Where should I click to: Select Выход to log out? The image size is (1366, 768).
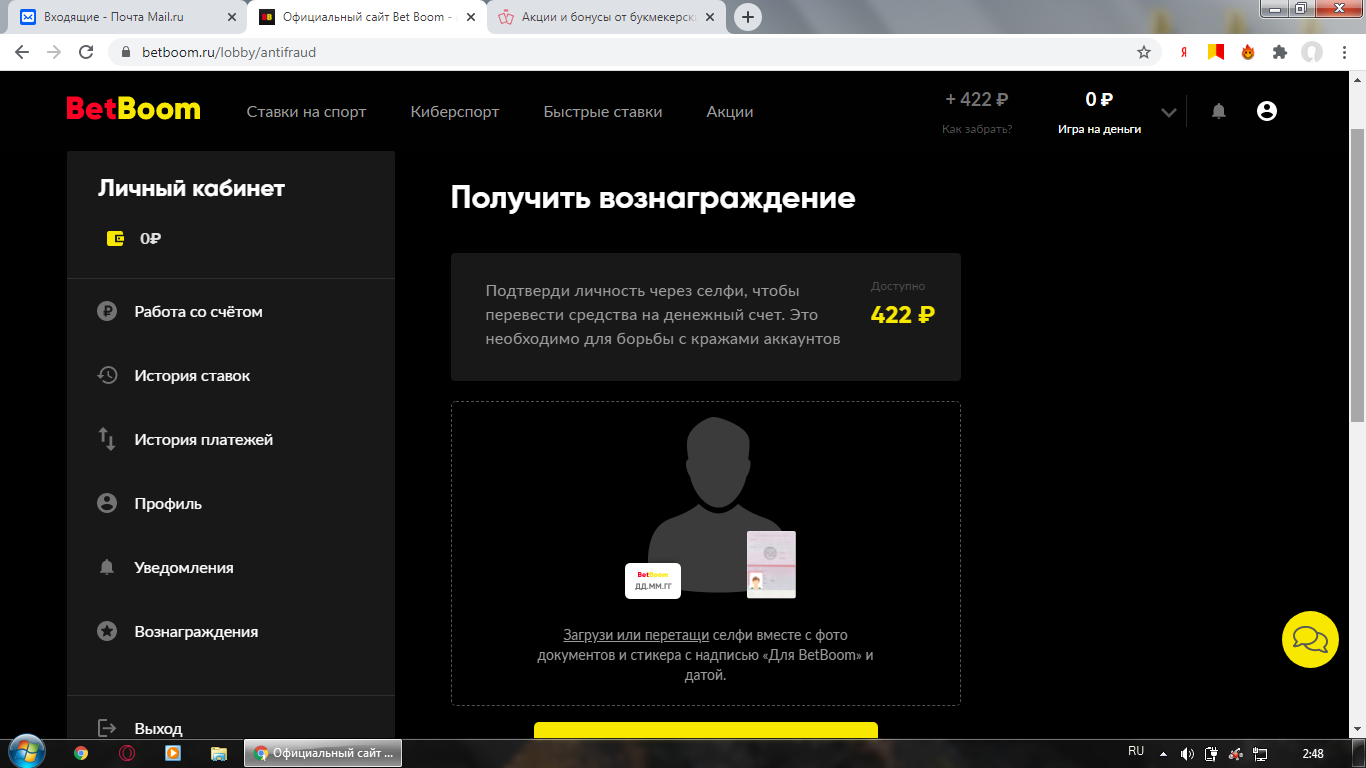coord(158,728)
